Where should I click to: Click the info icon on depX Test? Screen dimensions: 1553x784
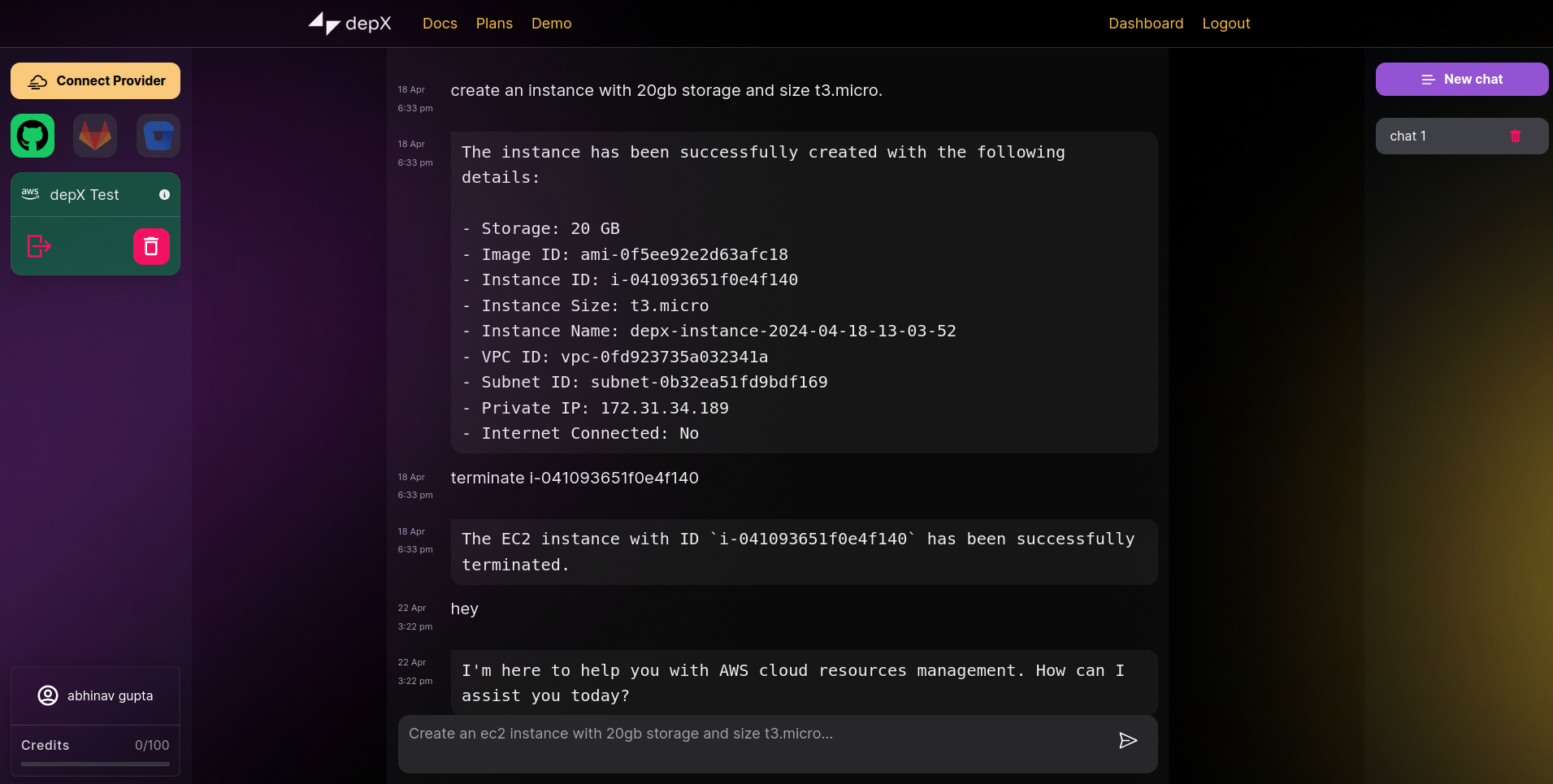pyautogui.click(x=164, y=195)
